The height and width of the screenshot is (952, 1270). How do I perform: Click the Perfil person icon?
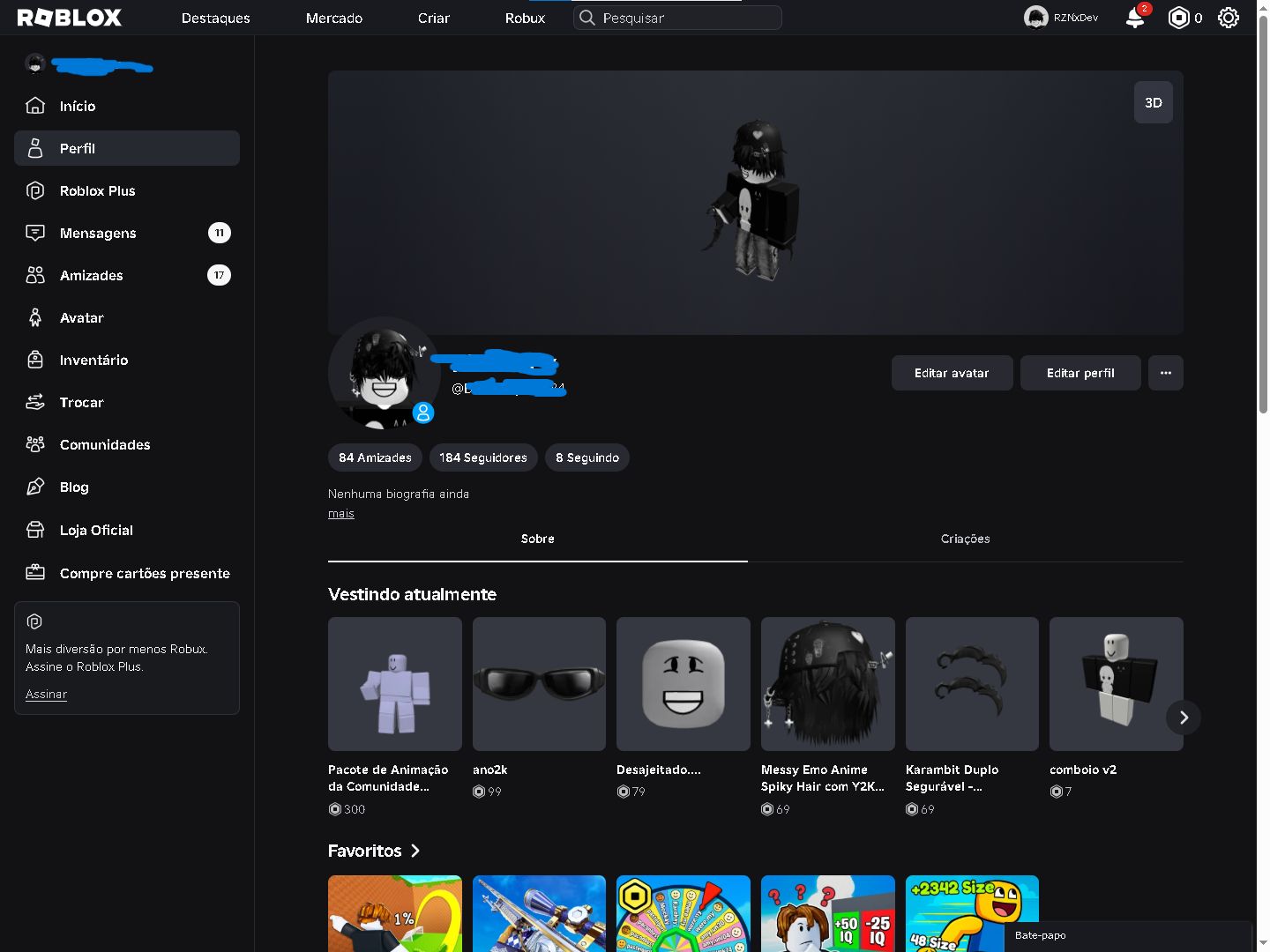tap(35, 148)
